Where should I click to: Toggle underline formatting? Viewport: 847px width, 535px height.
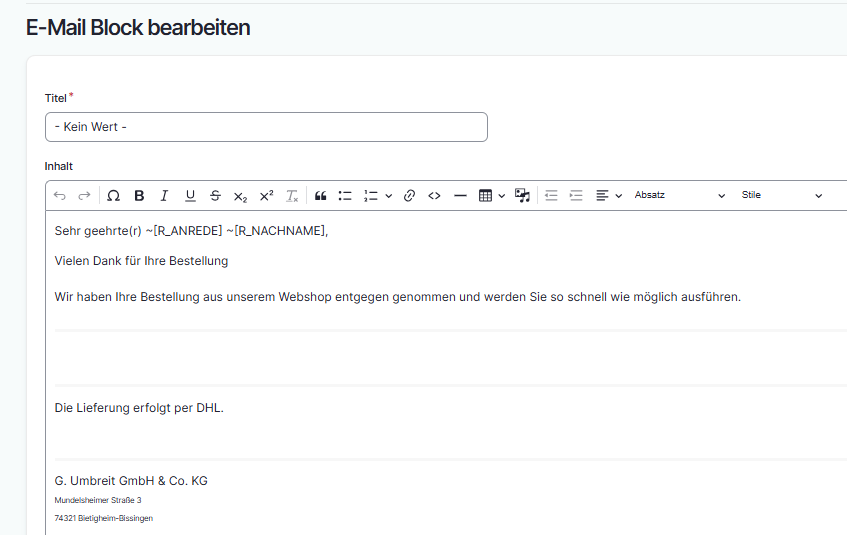[x=190, y=196]
